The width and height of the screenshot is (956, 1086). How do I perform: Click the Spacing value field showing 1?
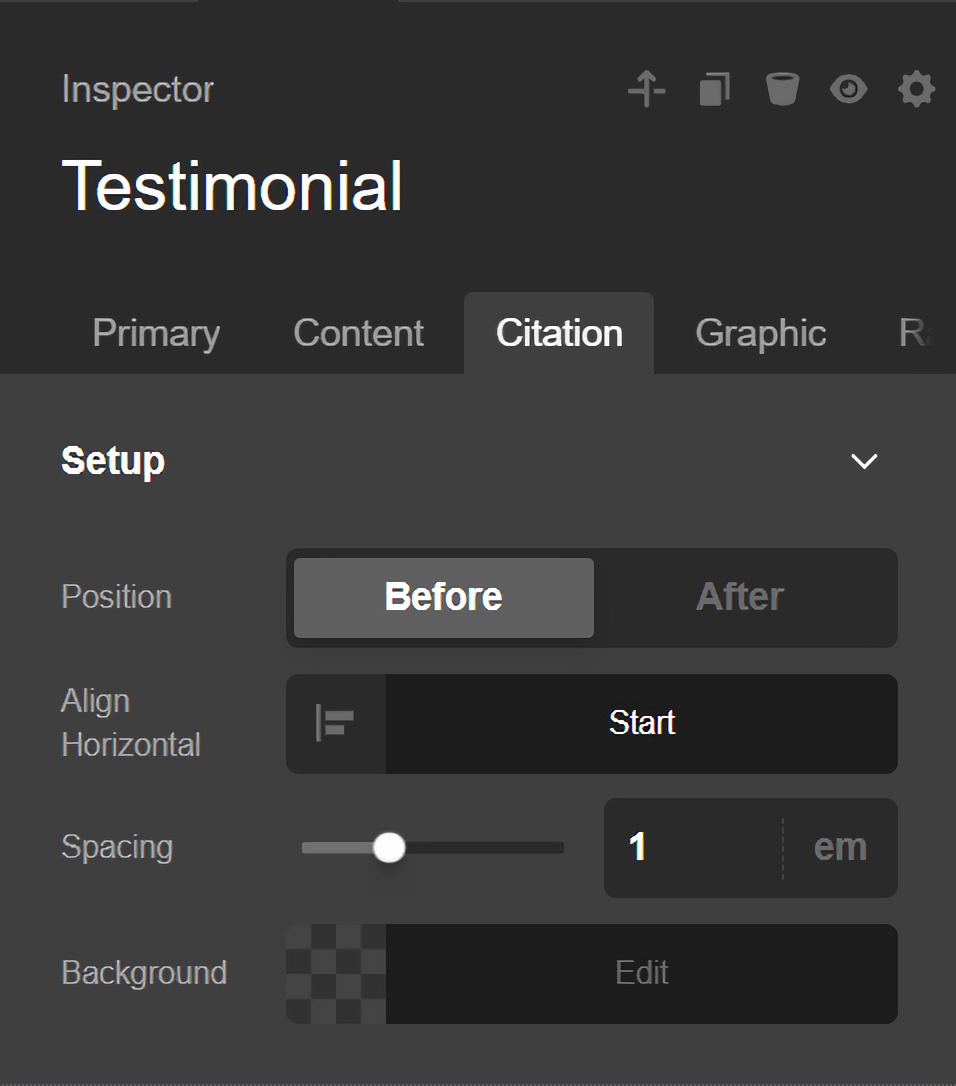coord(690,847)
